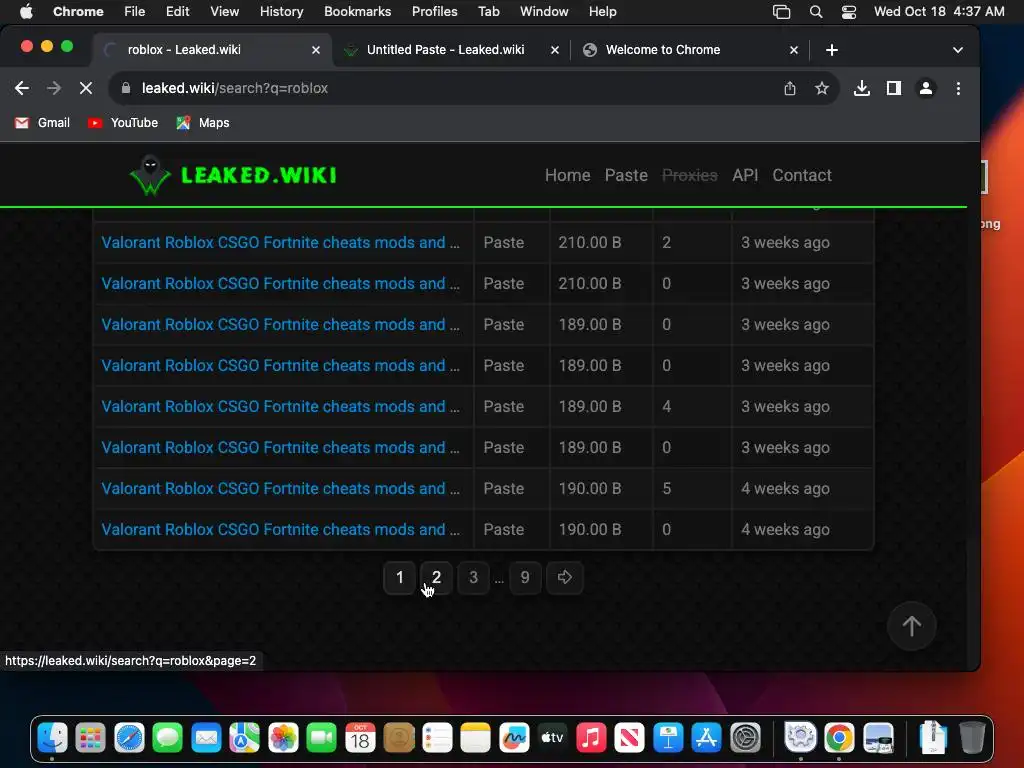View site information via the lock icon
1024x768 pixels.
126,88
